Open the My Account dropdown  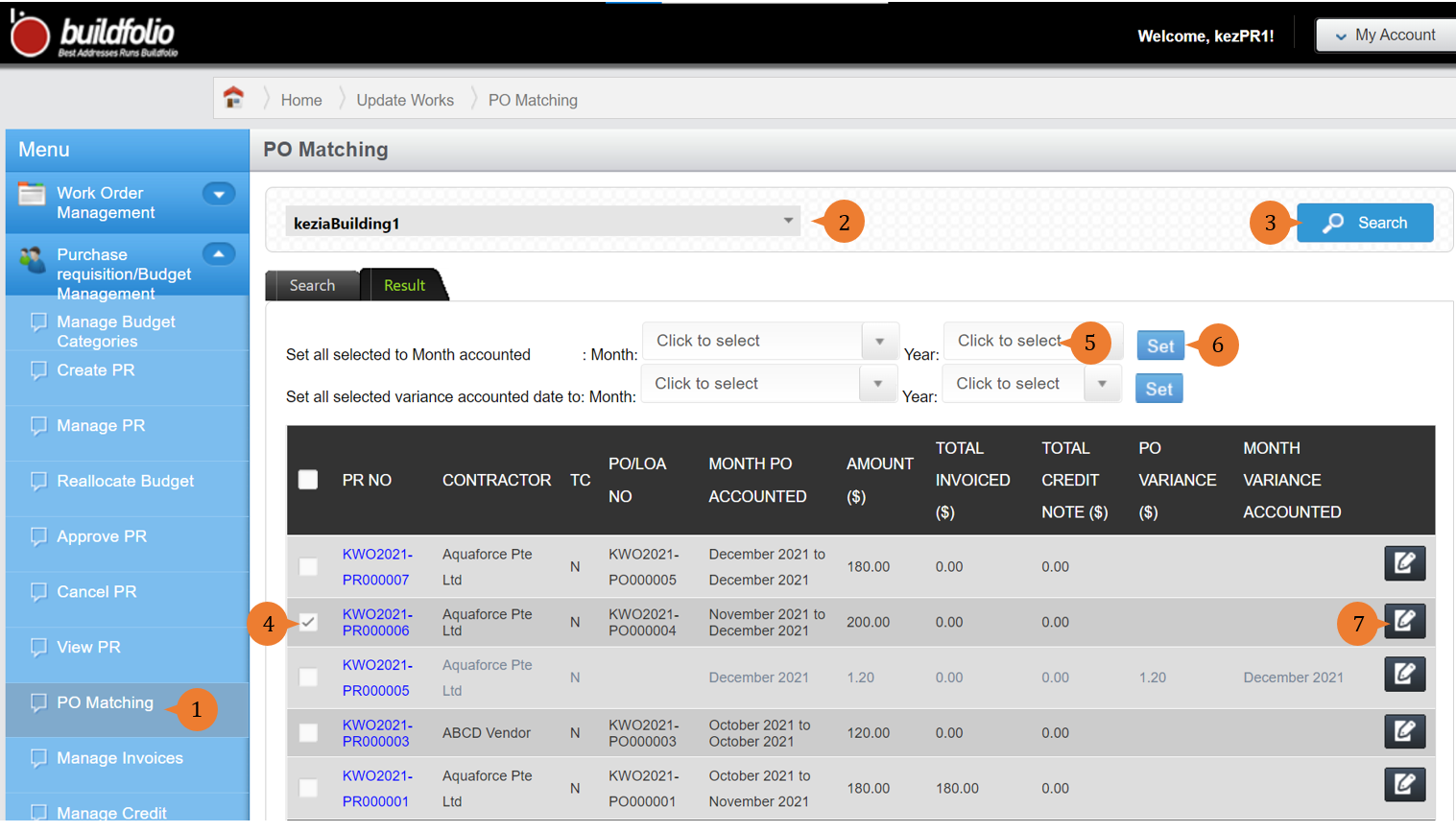(x=1386, y=35)
